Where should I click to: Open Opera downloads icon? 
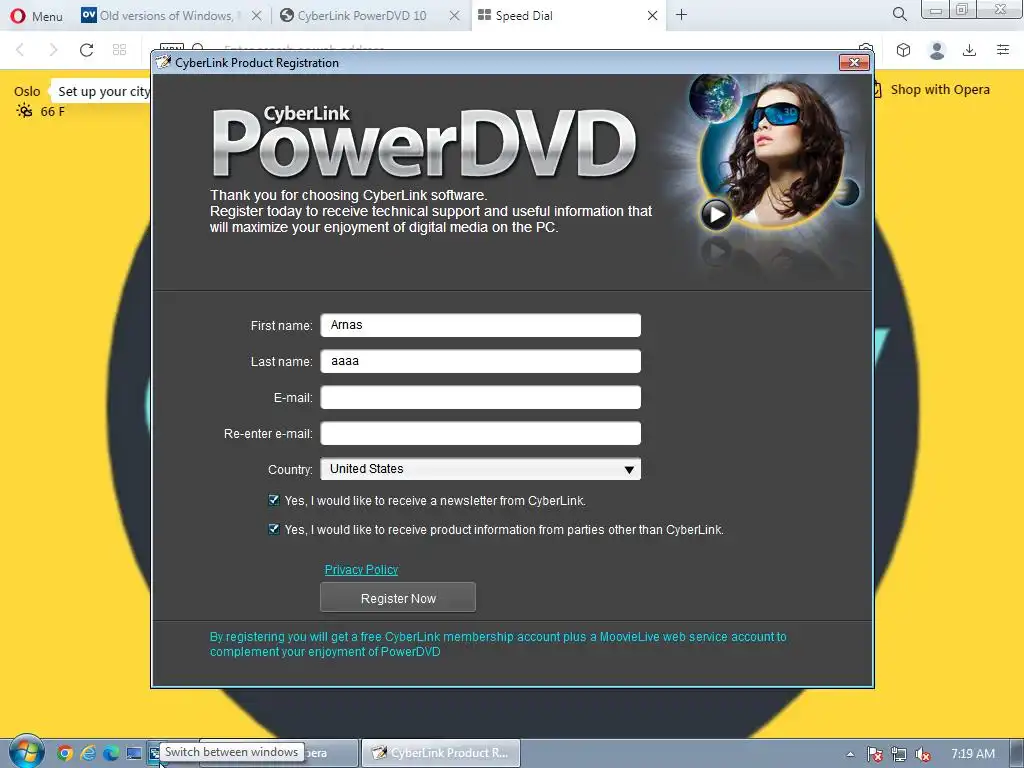point(969,50)
